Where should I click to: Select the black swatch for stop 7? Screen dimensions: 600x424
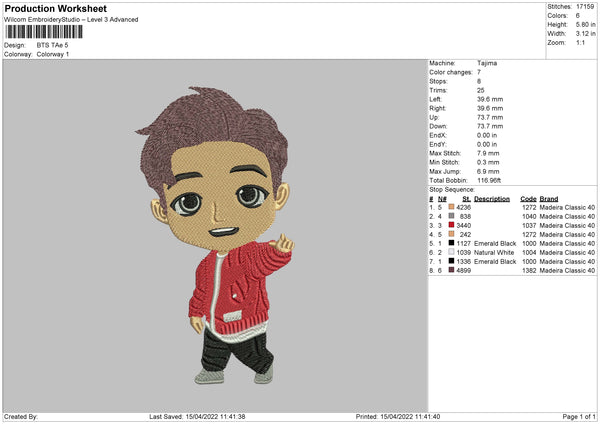[x=451, y=261]
